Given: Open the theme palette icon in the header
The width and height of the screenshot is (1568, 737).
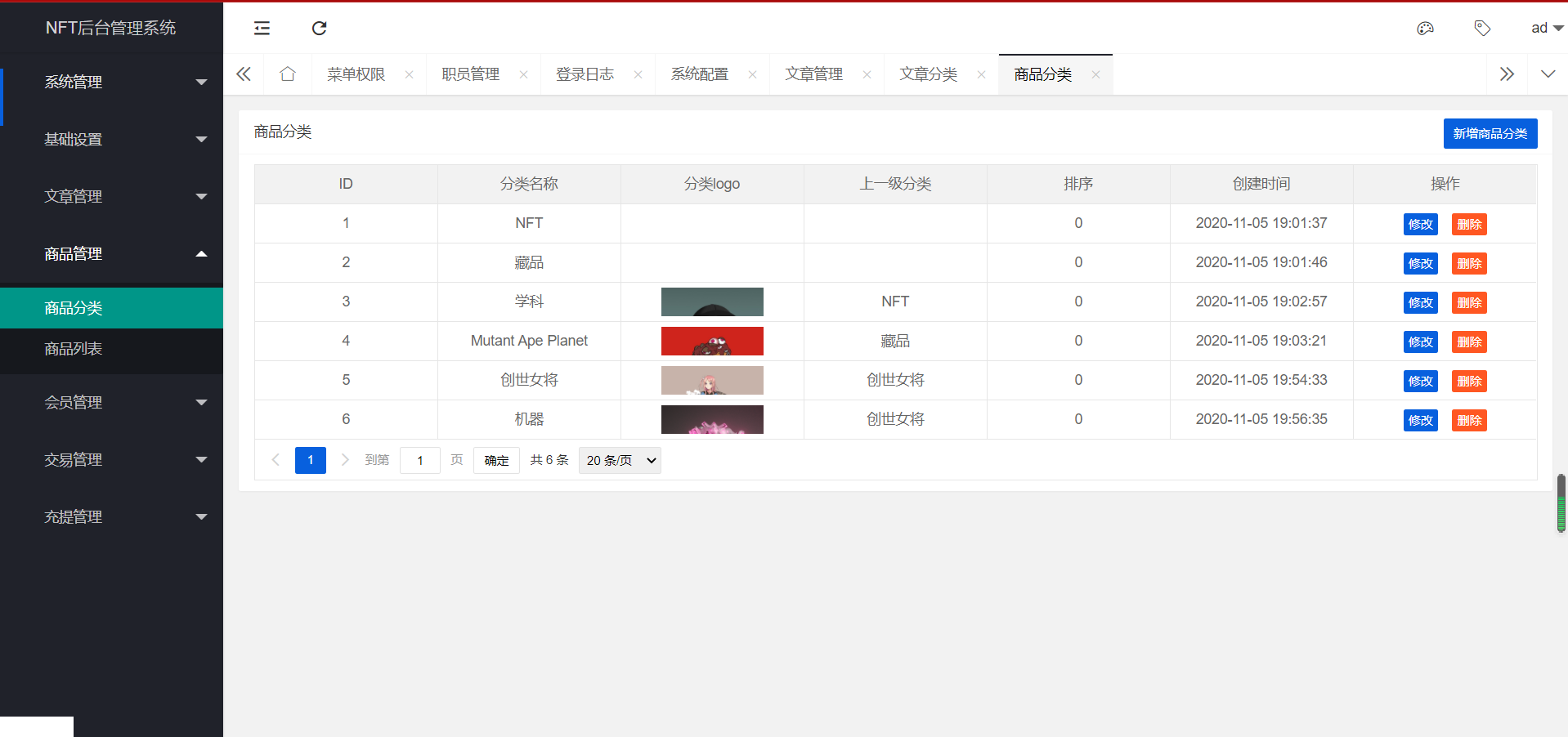Looking at the screenshot, I should click(x=1425, y=29).
